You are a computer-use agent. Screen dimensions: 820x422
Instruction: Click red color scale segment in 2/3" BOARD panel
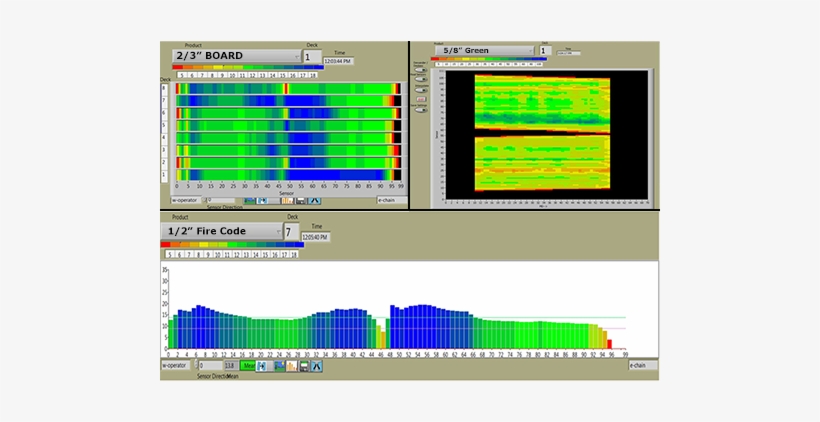[x=177, y=67]
